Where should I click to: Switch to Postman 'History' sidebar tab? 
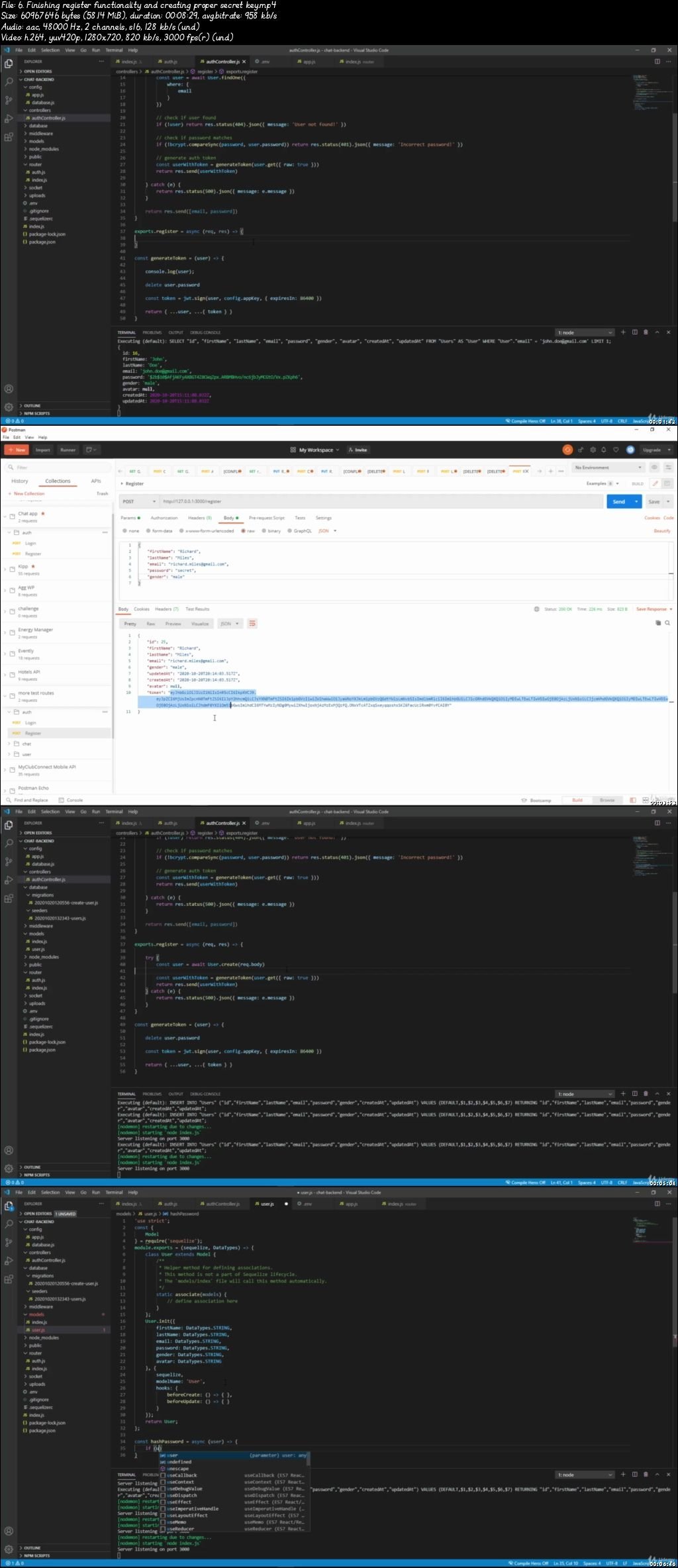pyautogui.click(x=20, y=481)
